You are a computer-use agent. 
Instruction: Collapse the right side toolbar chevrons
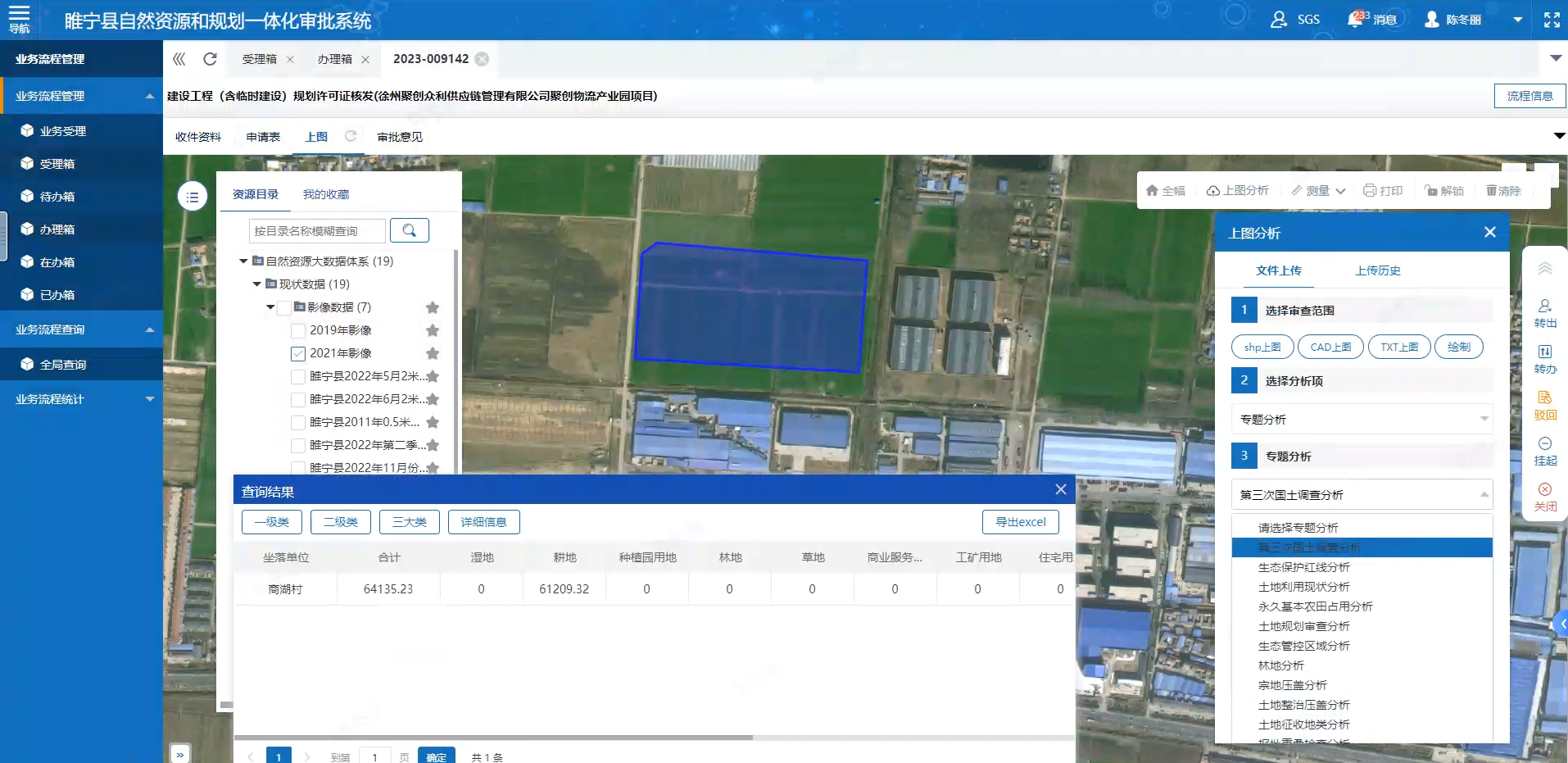click(1545, 269)
